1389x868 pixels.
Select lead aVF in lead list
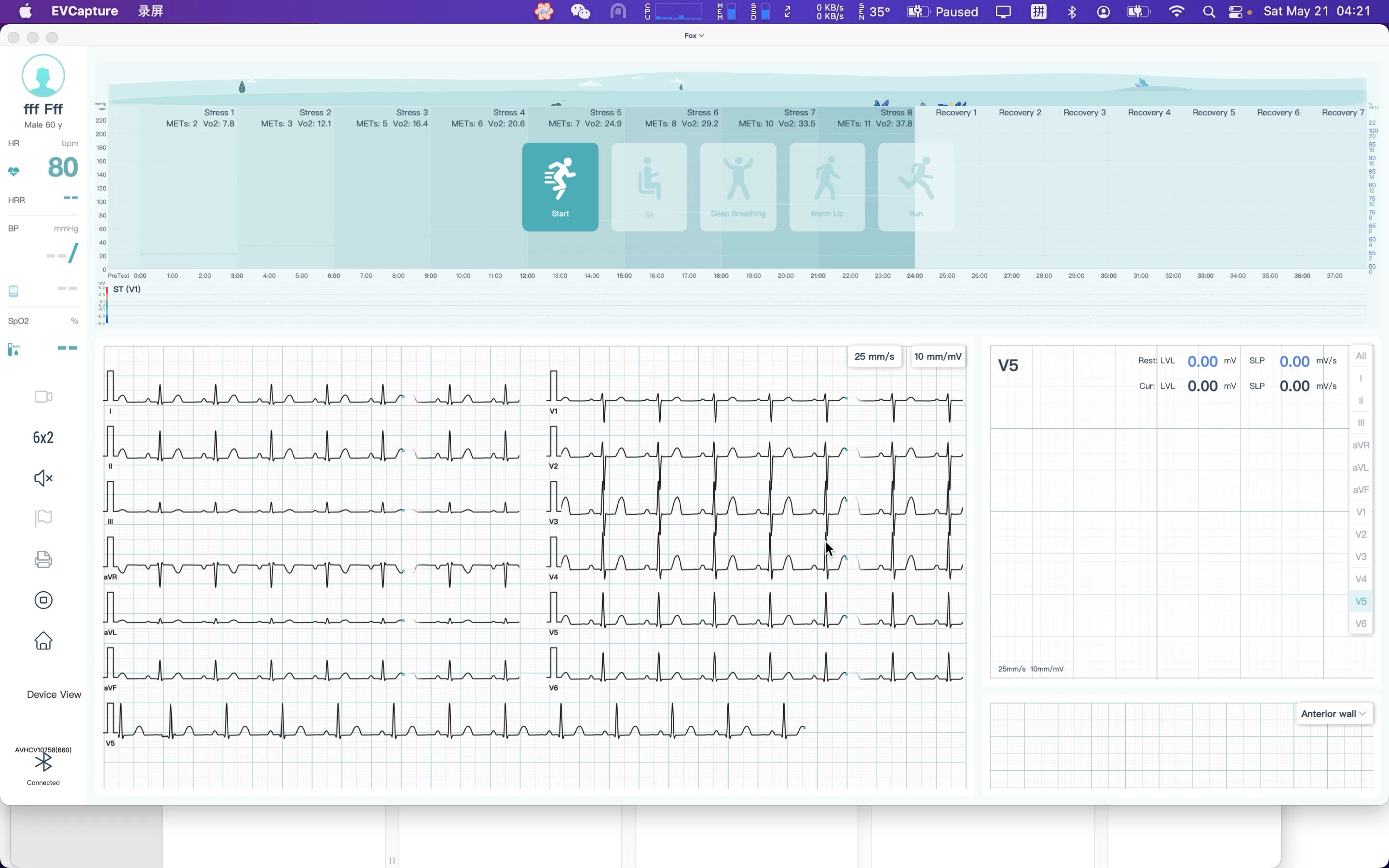tap(1361, 489)
